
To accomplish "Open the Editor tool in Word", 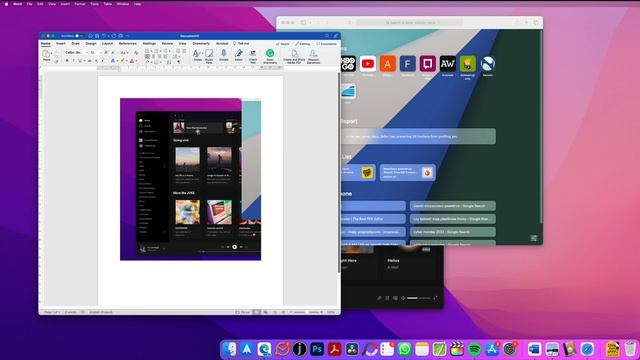I will [239, 55].
